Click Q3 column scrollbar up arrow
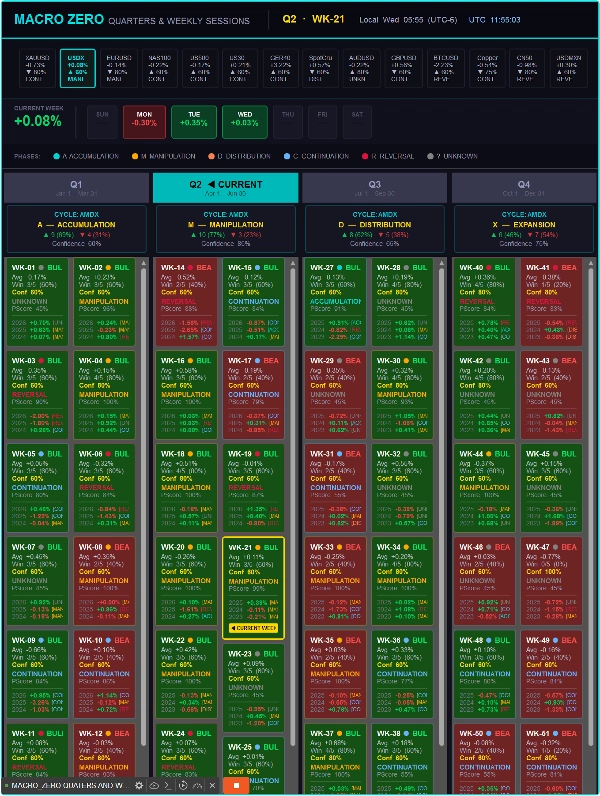 pos(442,263)
